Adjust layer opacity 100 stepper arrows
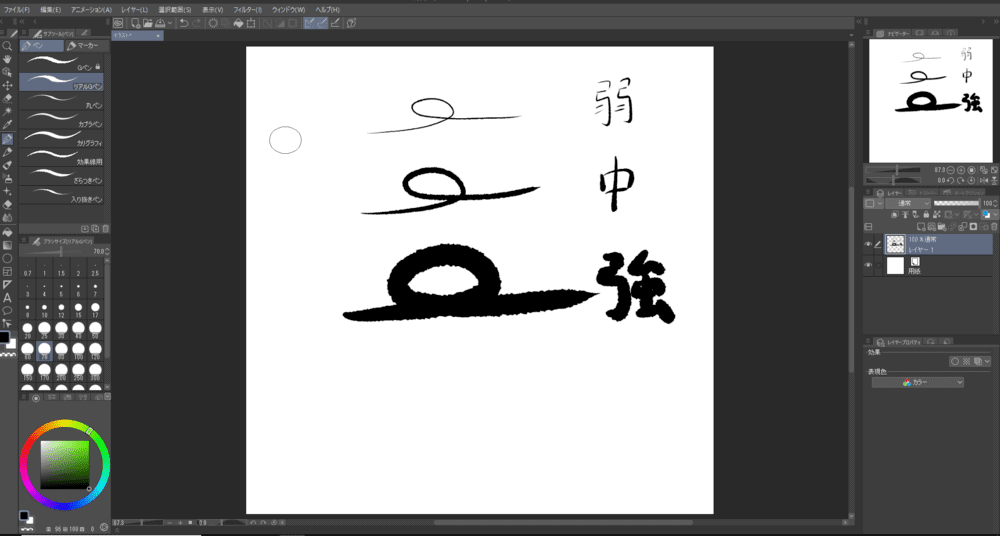 996,203
